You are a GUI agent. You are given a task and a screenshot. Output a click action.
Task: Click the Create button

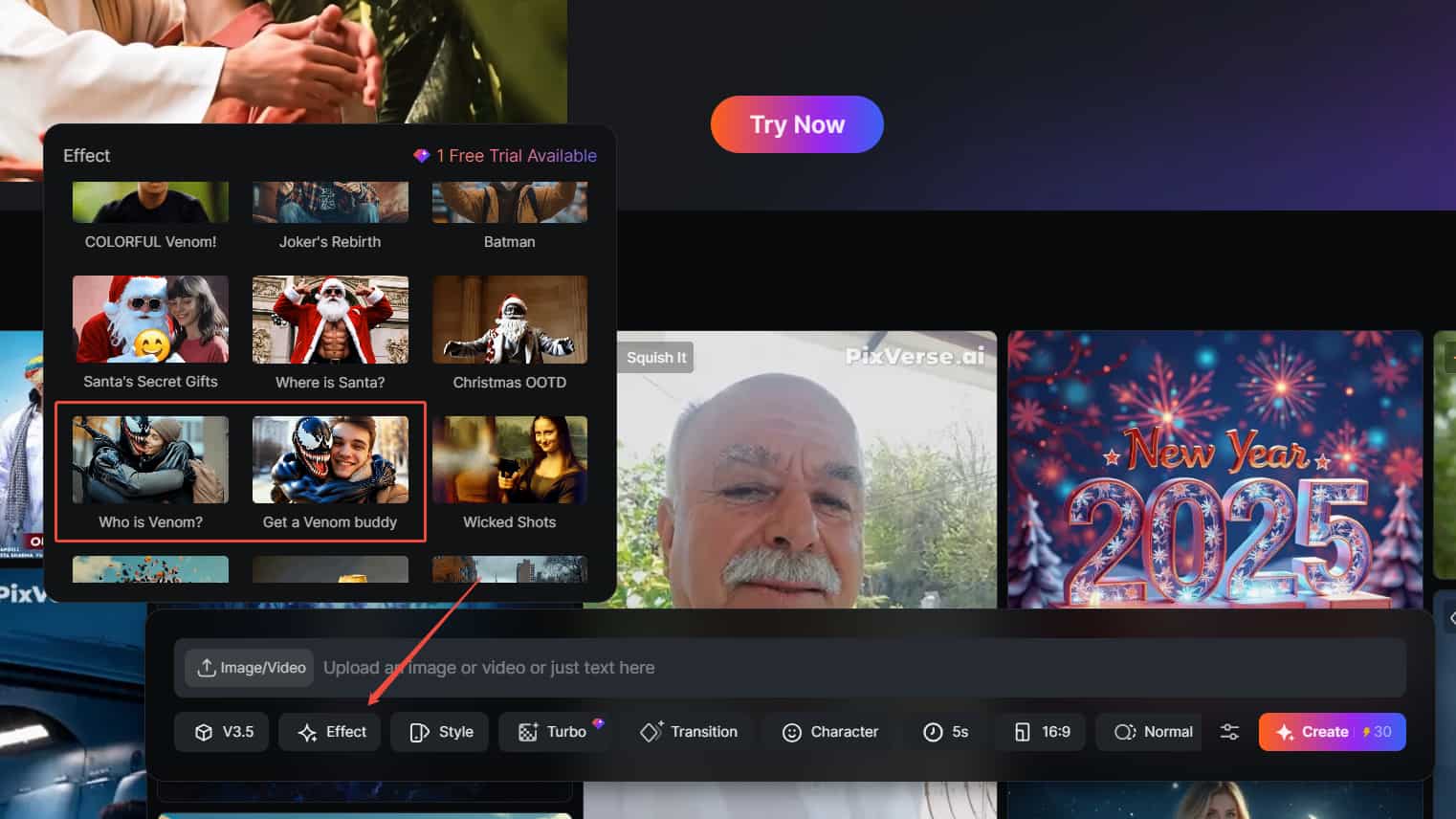1332,732
